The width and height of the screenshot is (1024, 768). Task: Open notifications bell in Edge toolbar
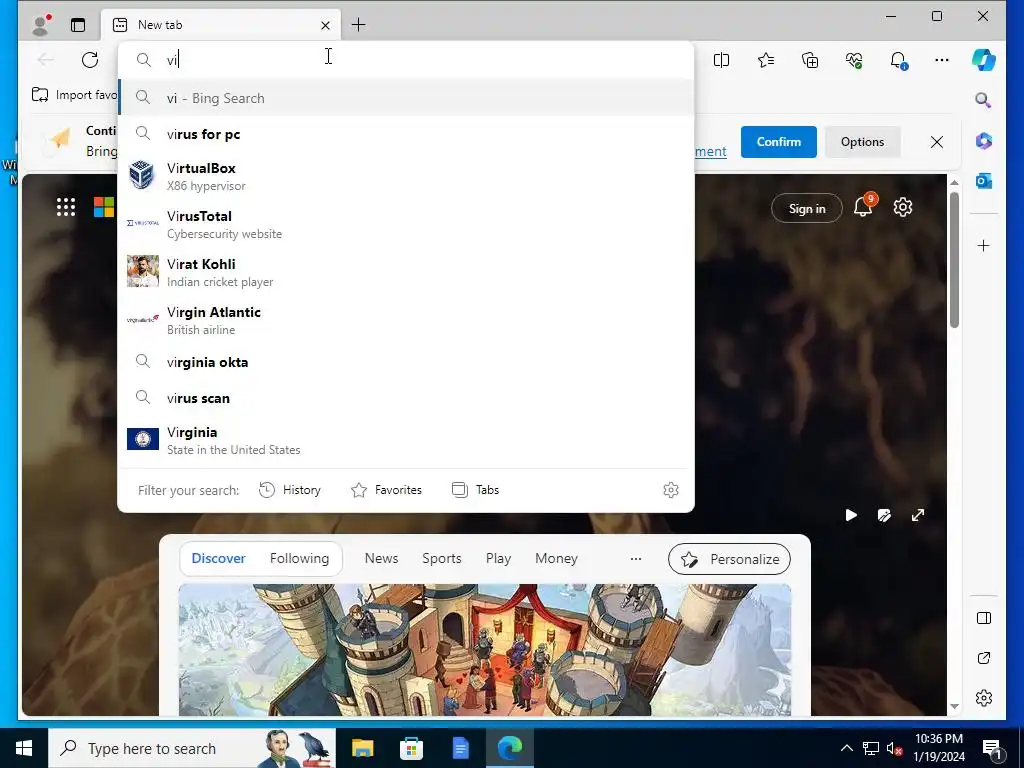tap(899, 60)
